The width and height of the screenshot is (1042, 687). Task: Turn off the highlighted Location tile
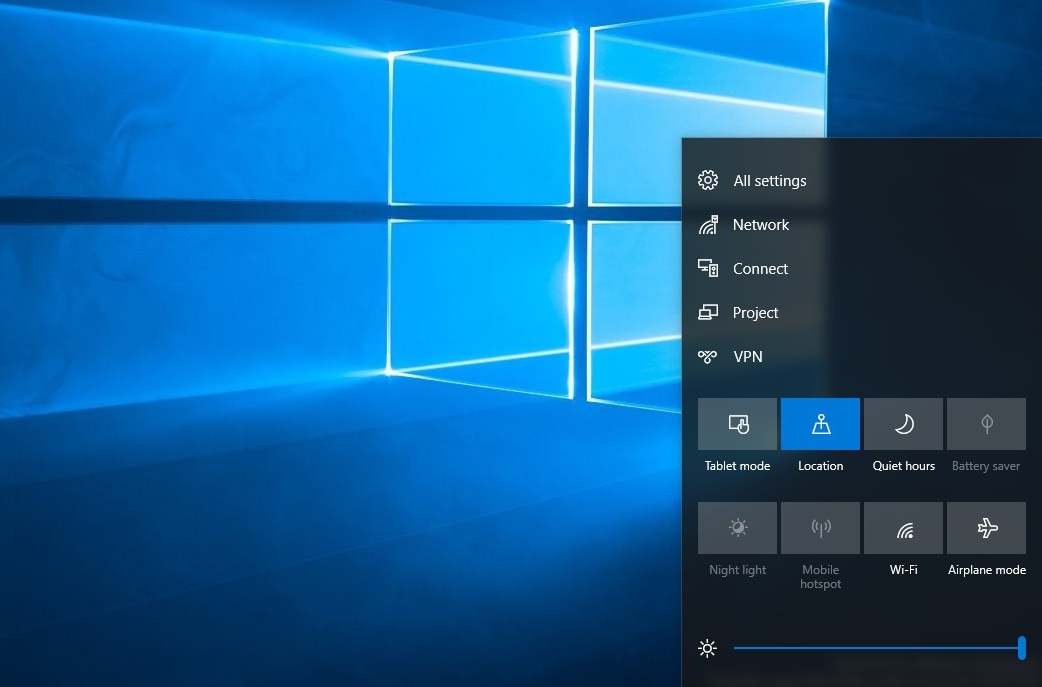[x=820, y=424]
